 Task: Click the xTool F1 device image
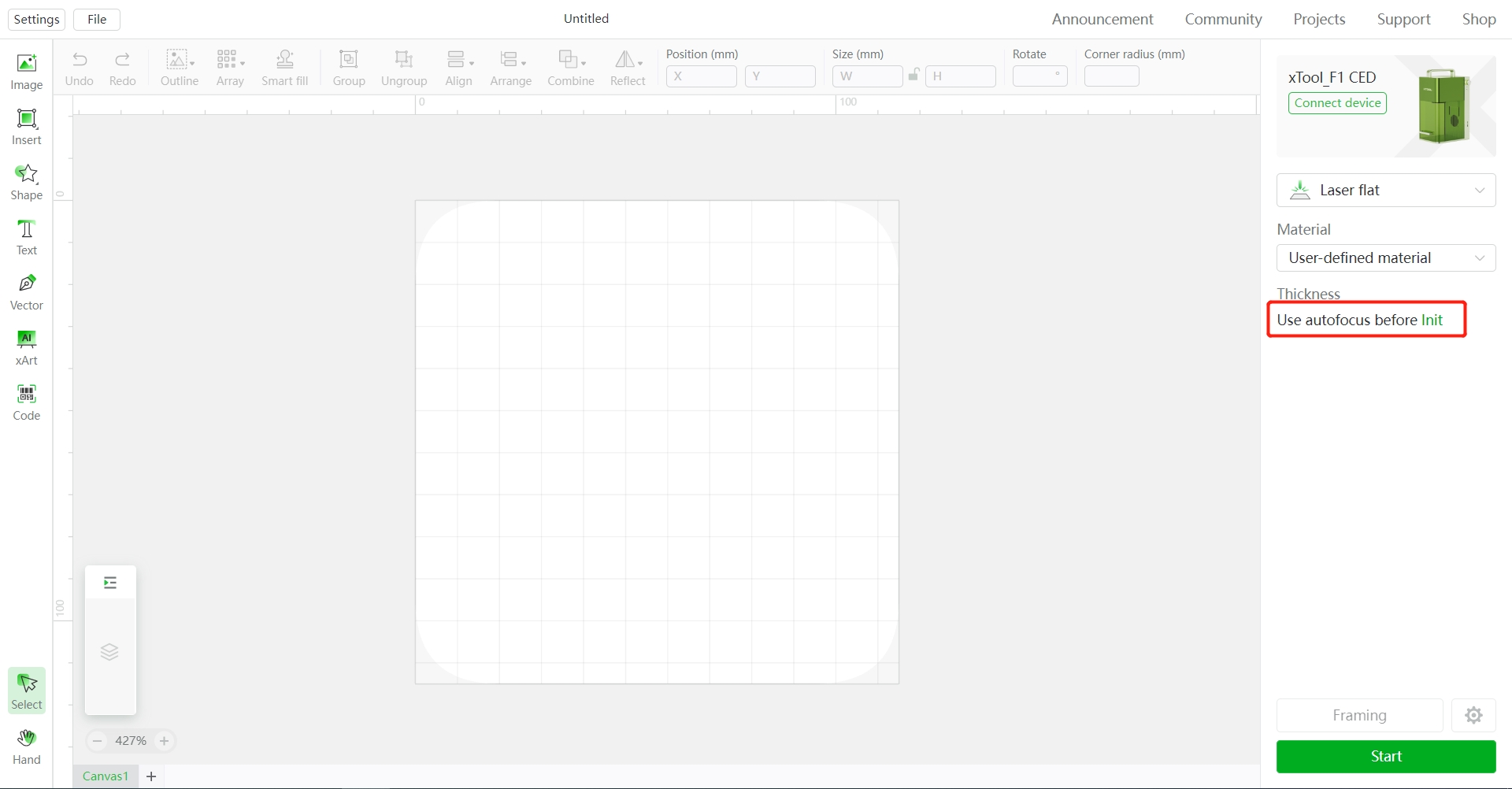1443,106
